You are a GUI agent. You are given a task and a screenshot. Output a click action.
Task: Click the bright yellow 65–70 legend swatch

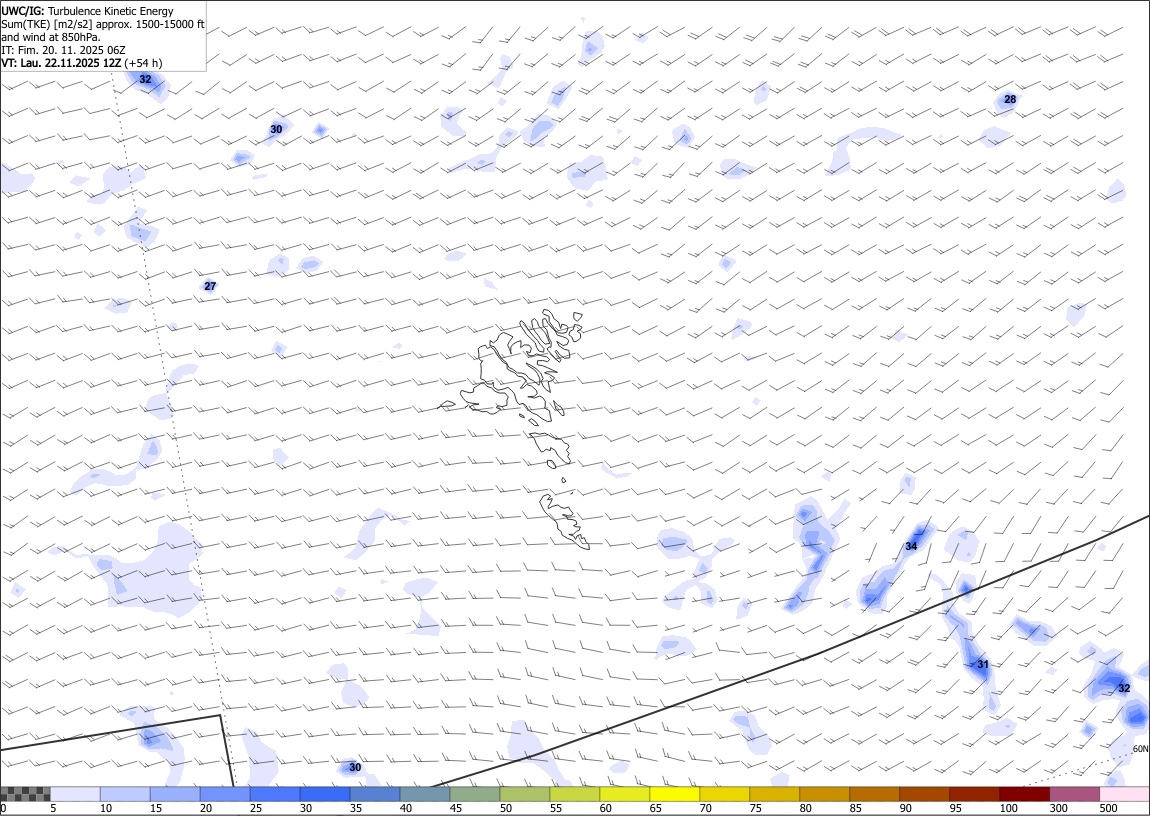tap(674, 794)
